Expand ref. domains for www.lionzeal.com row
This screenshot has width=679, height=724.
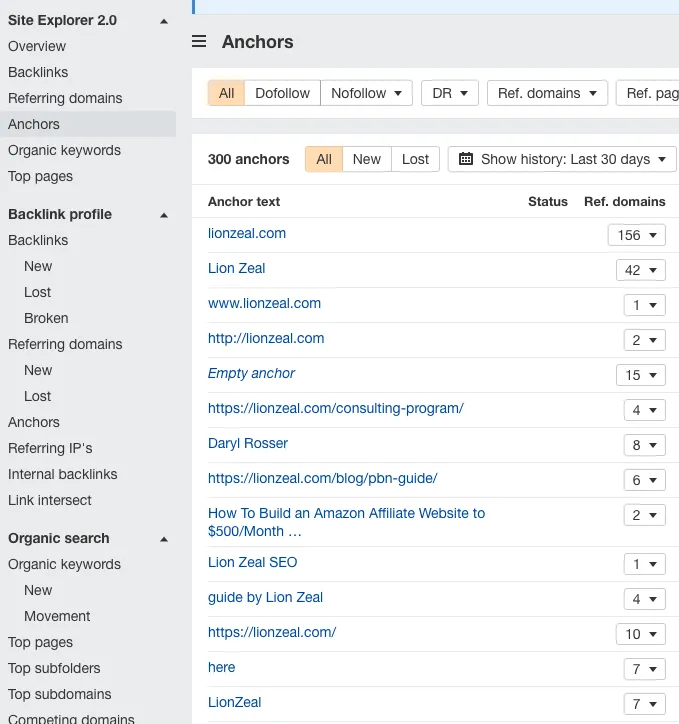[x=644, y=305]
